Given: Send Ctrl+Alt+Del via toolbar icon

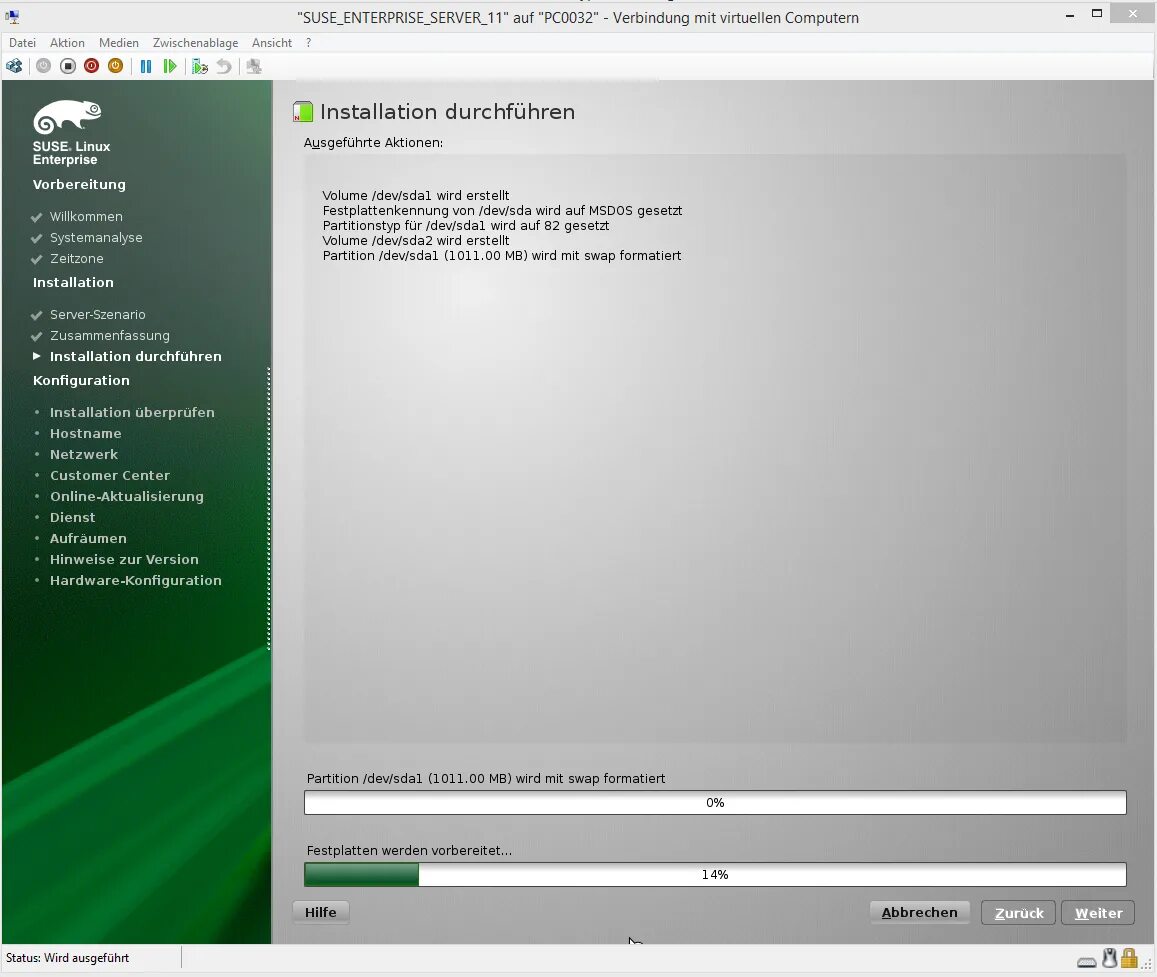Looking at the screenshot, I should (x=14, y=66).
